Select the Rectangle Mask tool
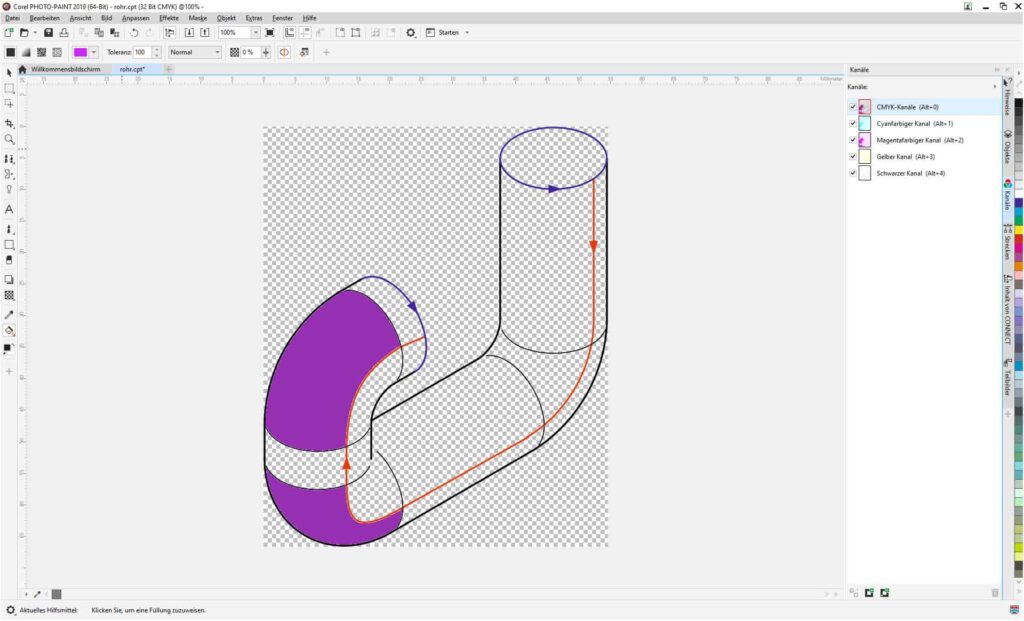The width and height of the screenshot is (1024, 621). coord(9,88)
